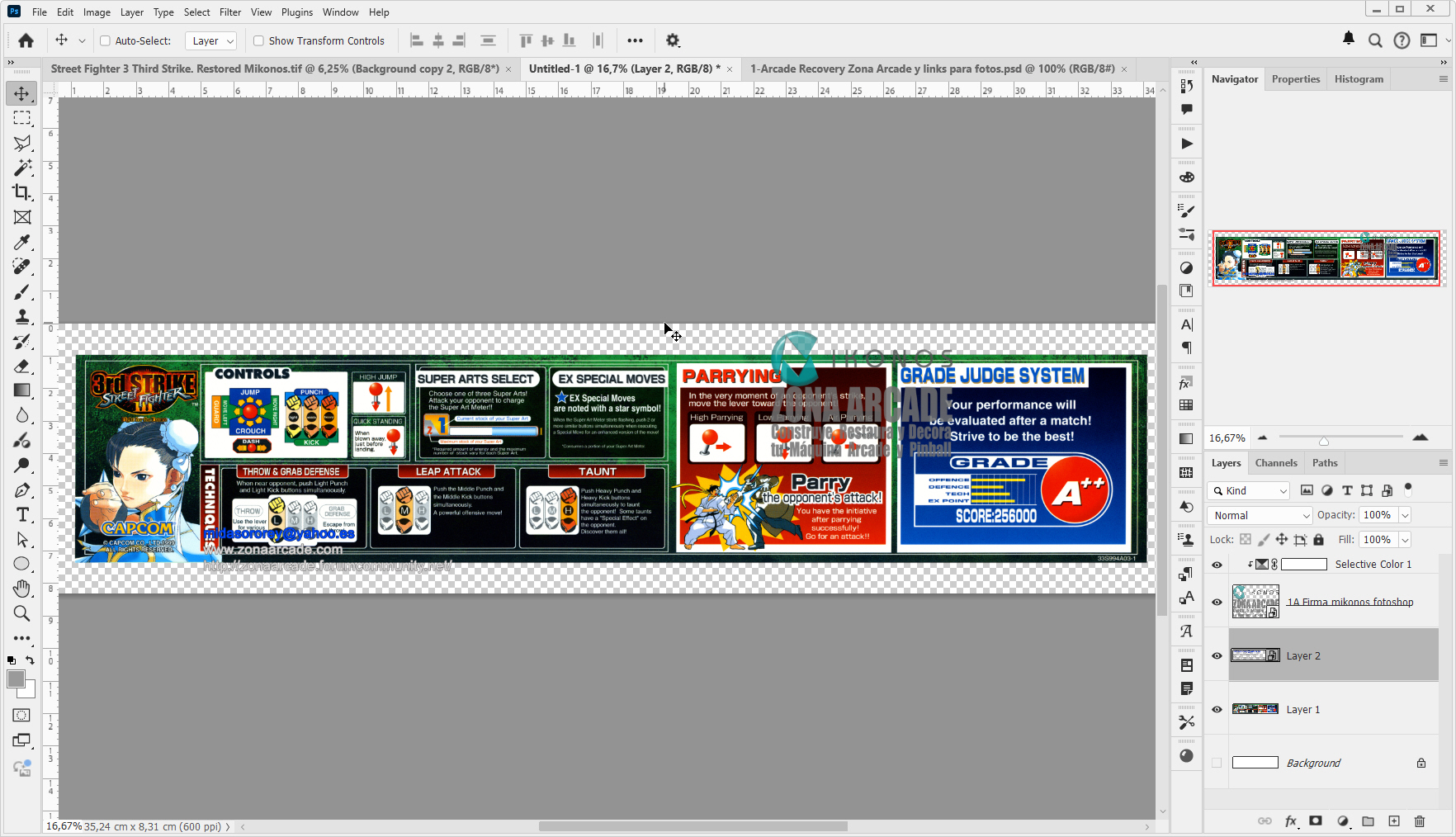Click the Navigator zoom slider handle
The width and height of the screenshot is (1456, 837).
(1324, 440)
